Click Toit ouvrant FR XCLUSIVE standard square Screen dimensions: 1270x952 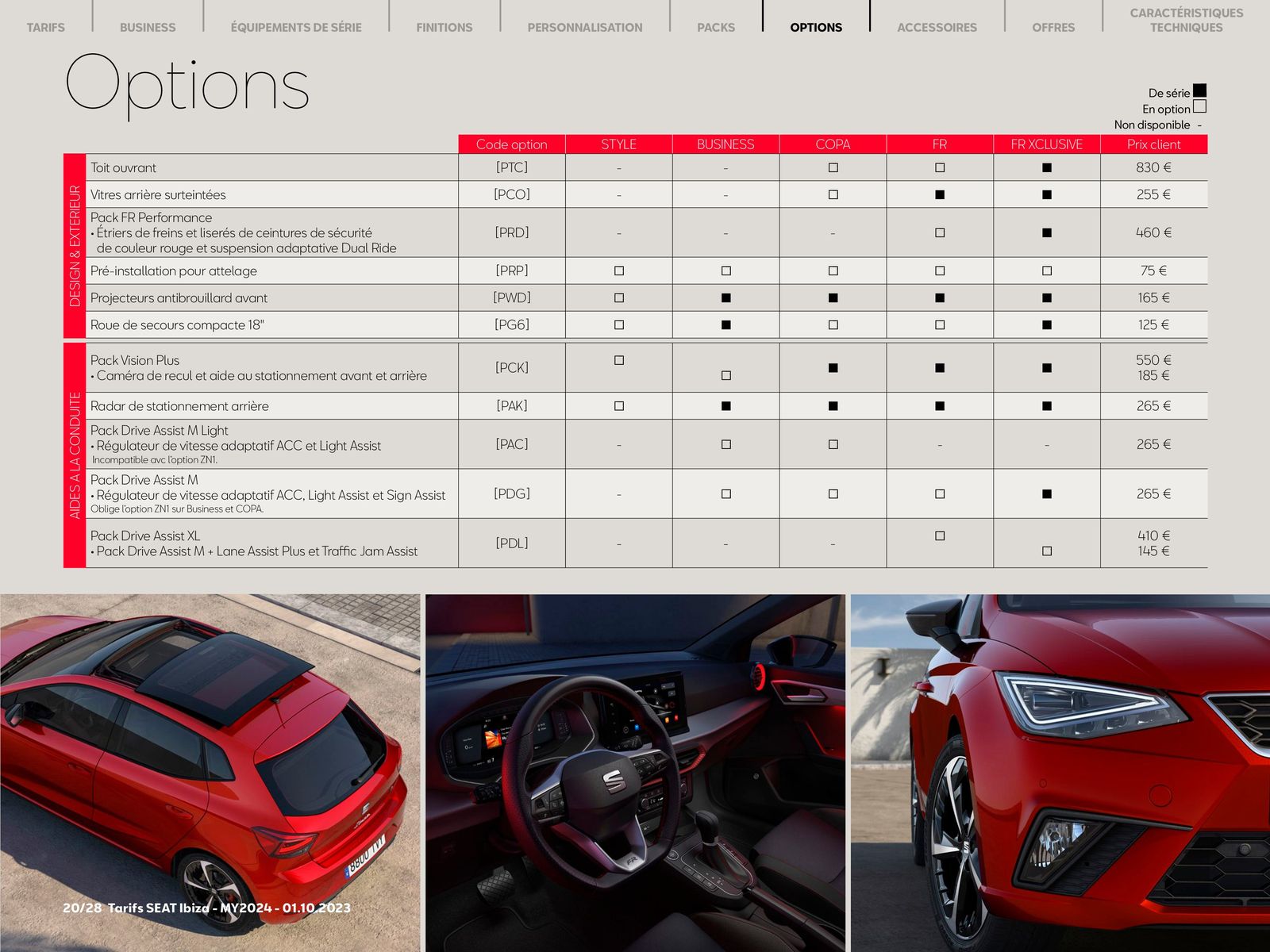(x=1047, y=167)
